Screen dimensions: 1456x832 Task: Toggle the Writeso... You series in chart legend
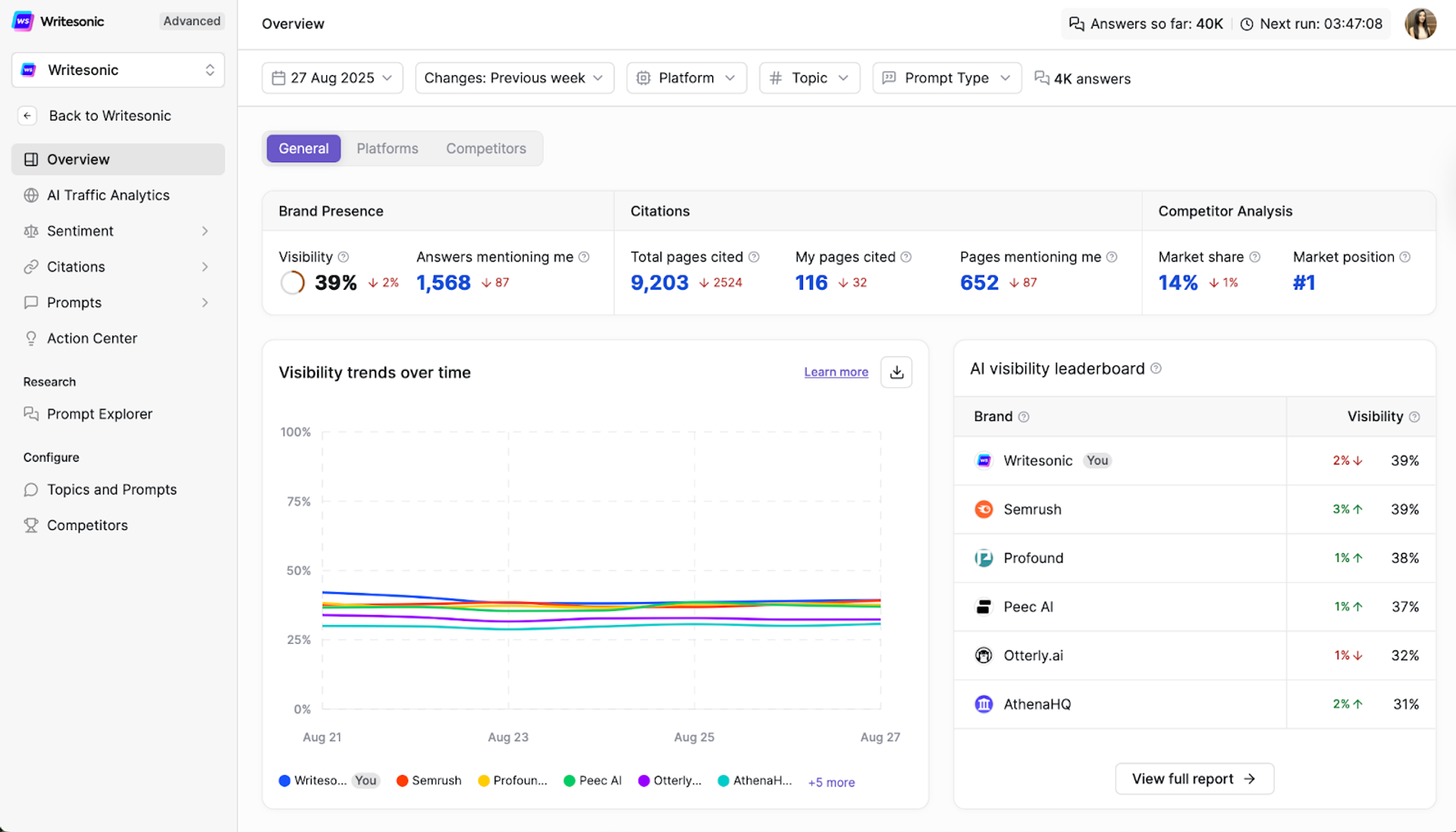click(329, 780)
